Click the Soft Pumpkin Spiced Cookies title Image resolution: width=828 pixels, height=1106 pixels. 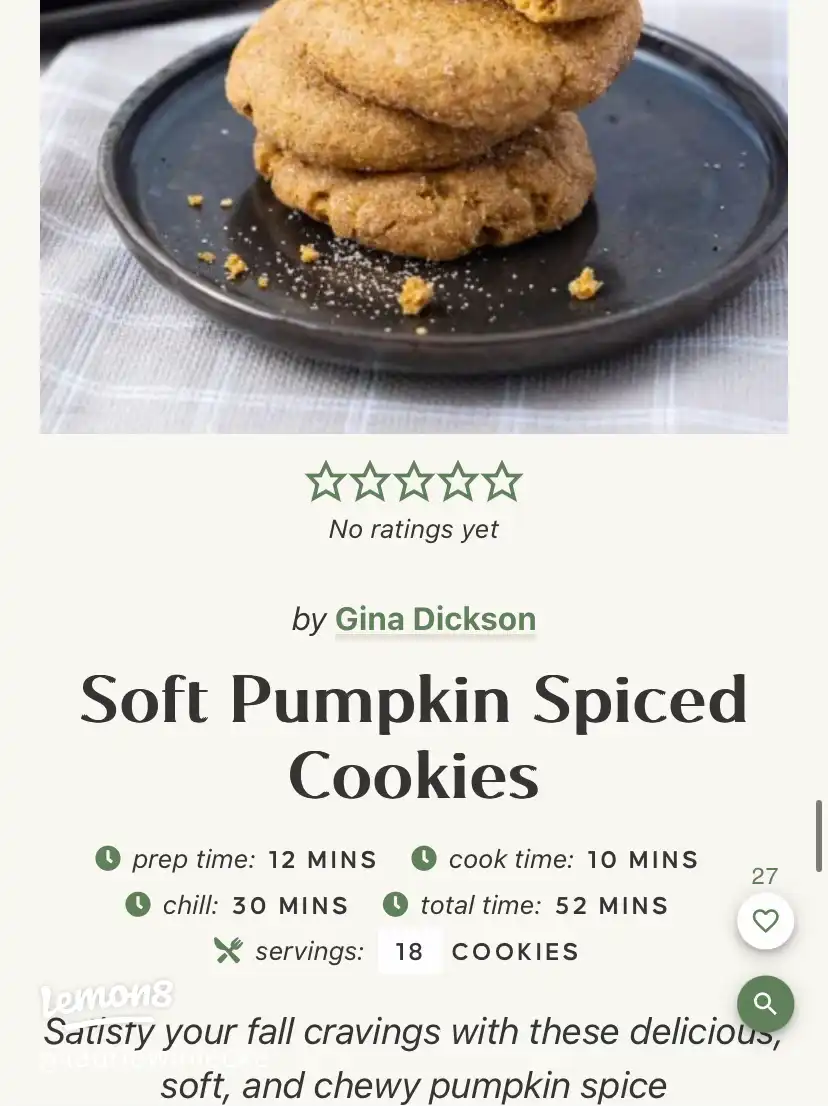[414, 736]
